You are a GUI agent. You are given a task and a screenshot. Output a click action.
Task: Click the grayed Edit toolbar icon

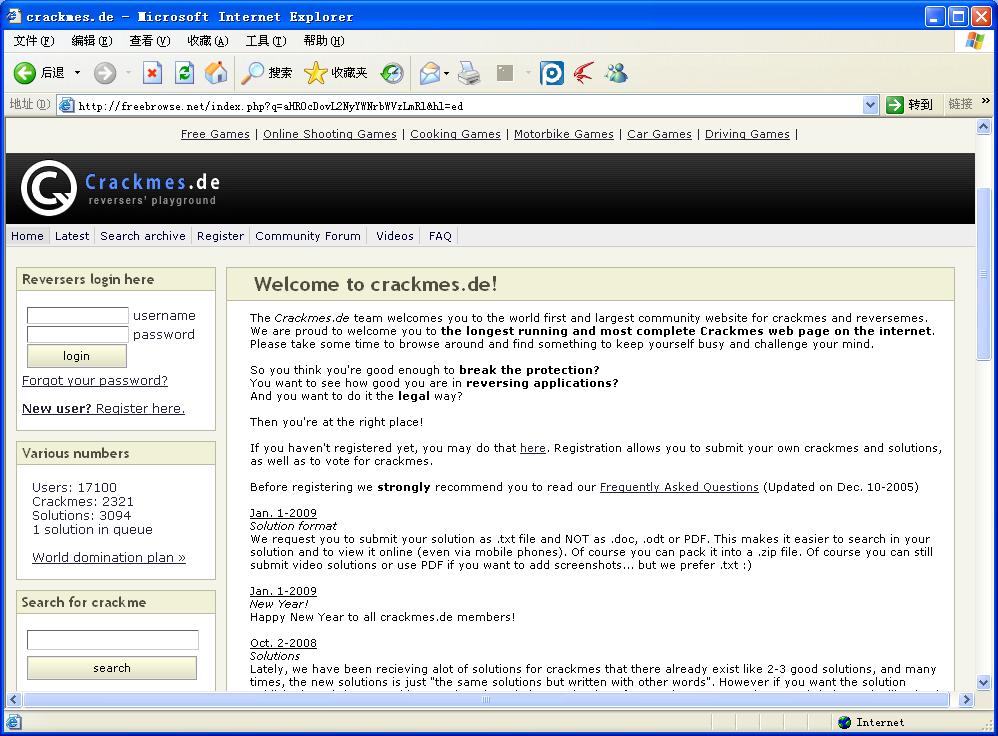pos(505,73)
